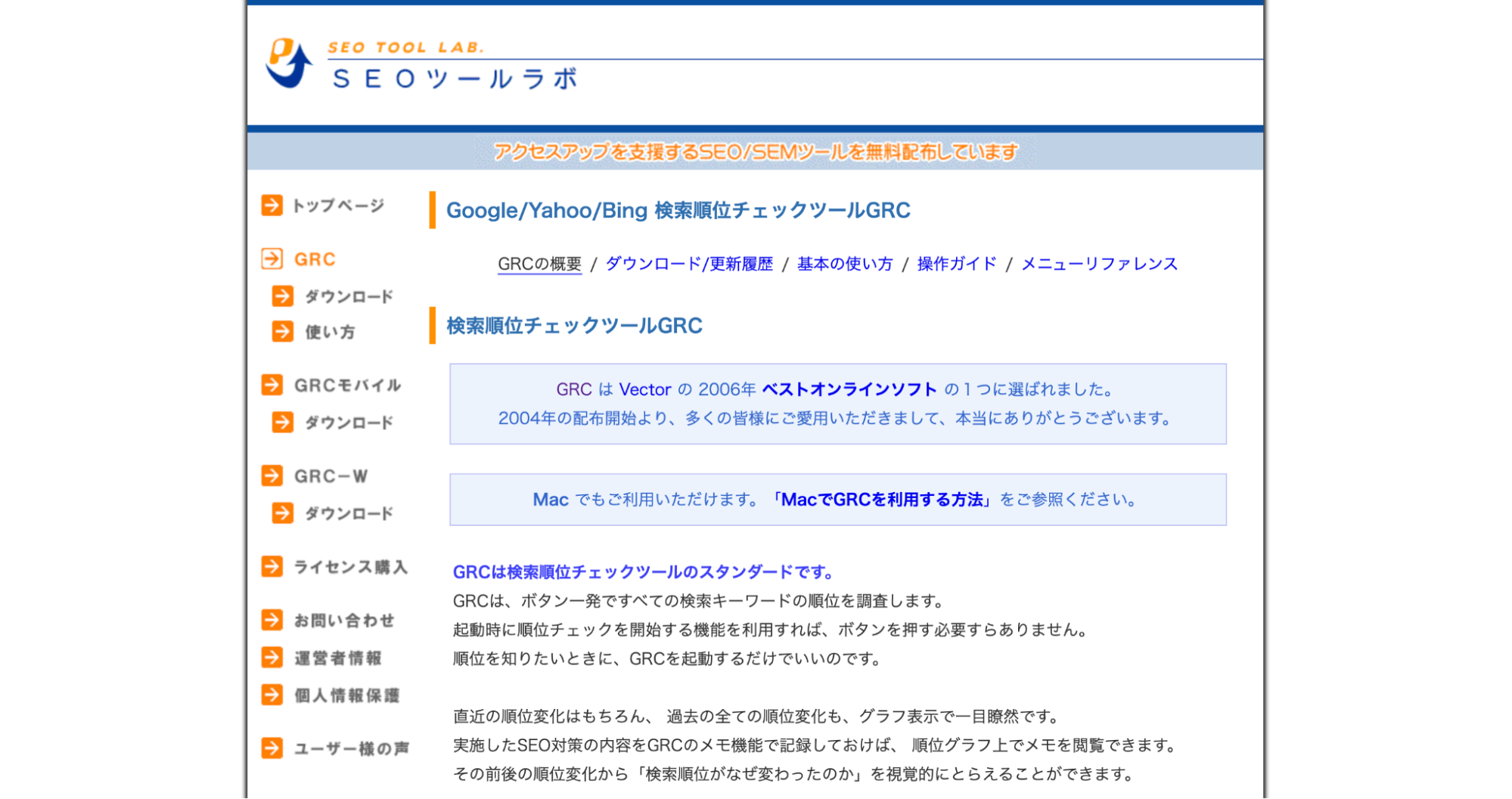Open the お問い合わせ page
1512x799 pixels.
344,621
